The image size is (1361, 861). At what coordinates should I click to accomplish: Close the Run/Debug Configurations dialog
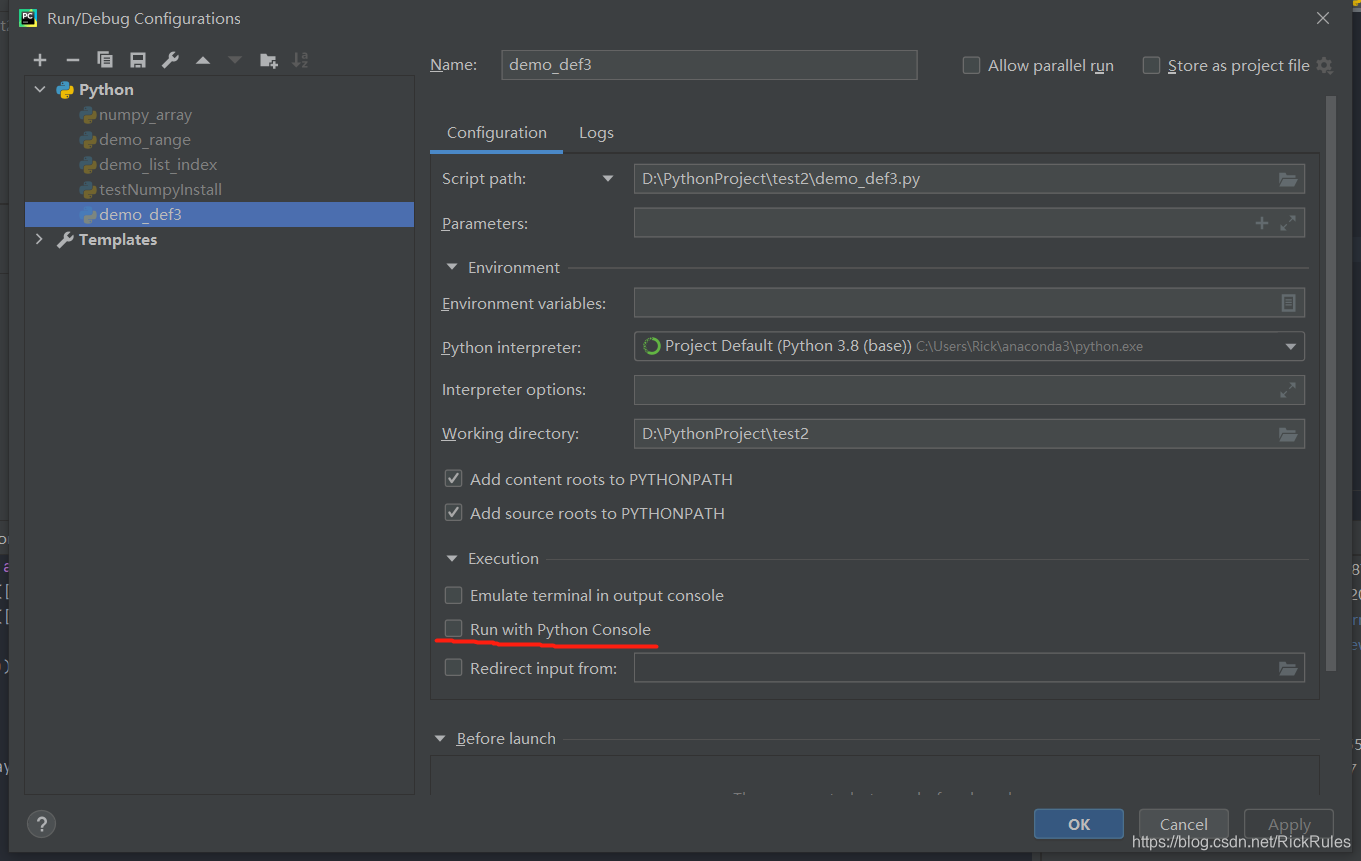point(1323,18)
